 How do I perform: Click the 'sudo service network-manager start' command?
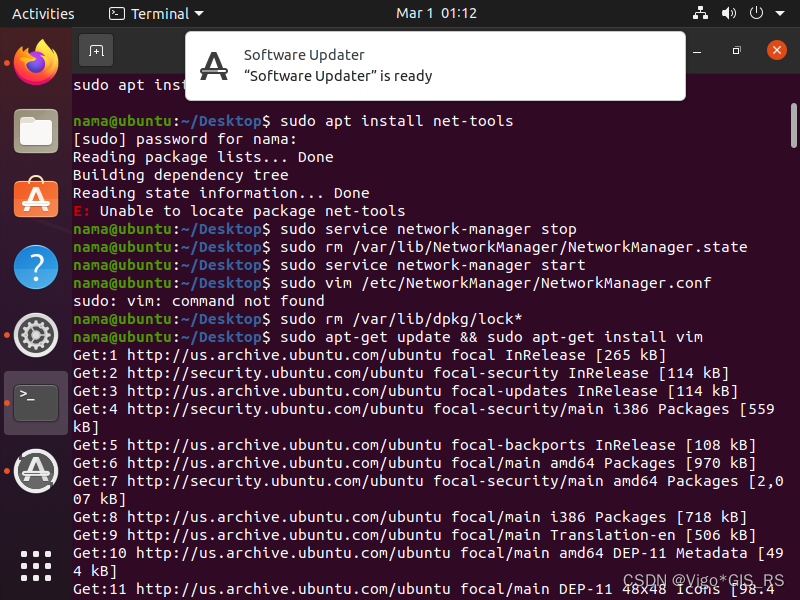click(433, 265)
